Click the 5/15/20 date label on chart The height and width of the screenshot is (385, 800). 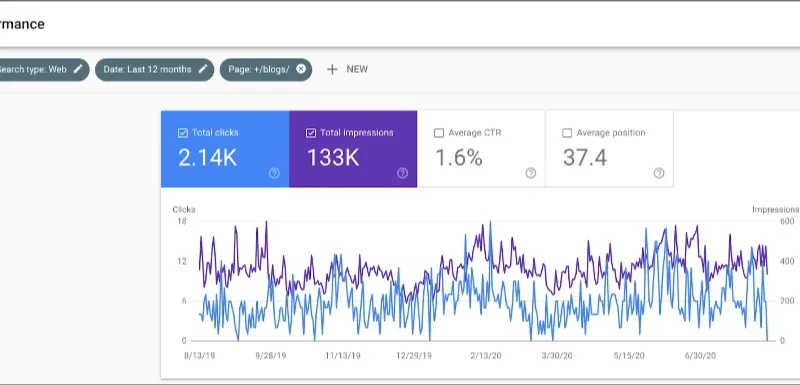point(629,355)
